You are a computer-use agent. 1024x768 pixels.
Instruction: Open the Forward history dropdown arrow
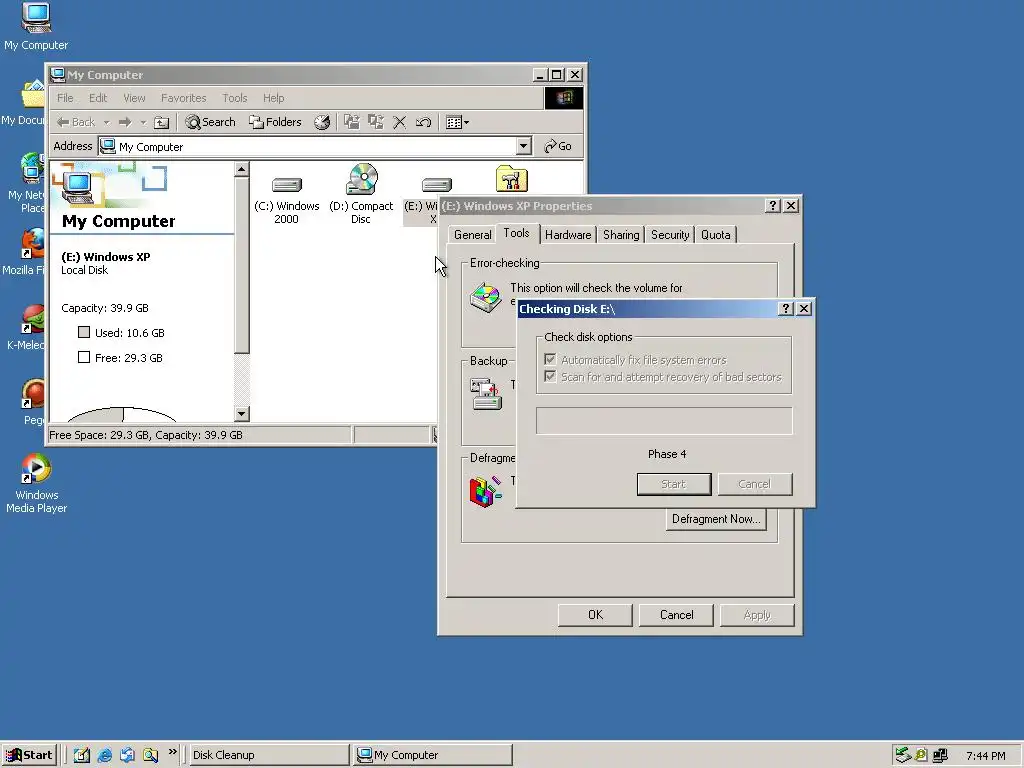click(143, 122)
